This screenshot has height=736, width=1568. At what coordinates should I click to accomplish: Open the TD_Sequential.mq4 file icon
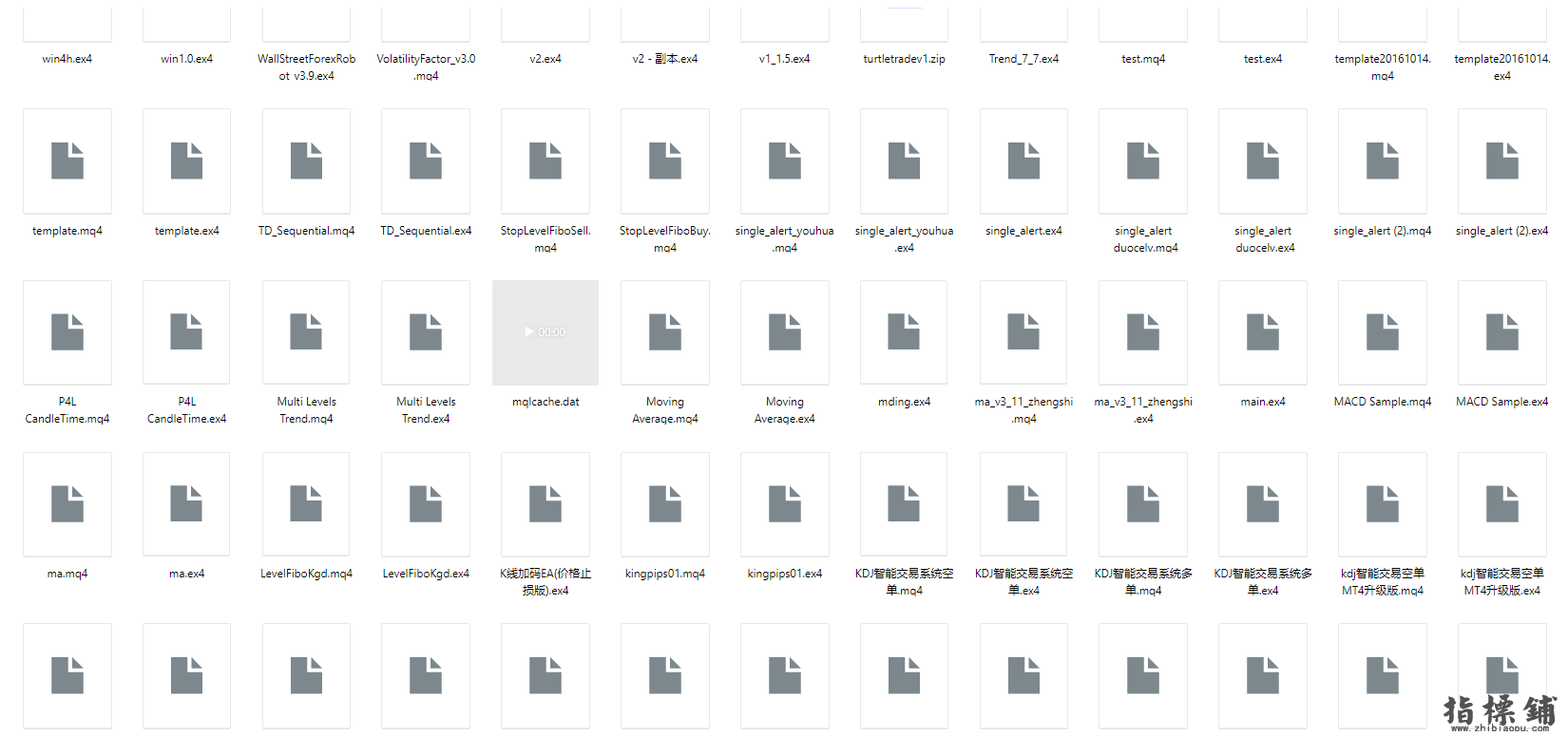click(x=306, y=160)
